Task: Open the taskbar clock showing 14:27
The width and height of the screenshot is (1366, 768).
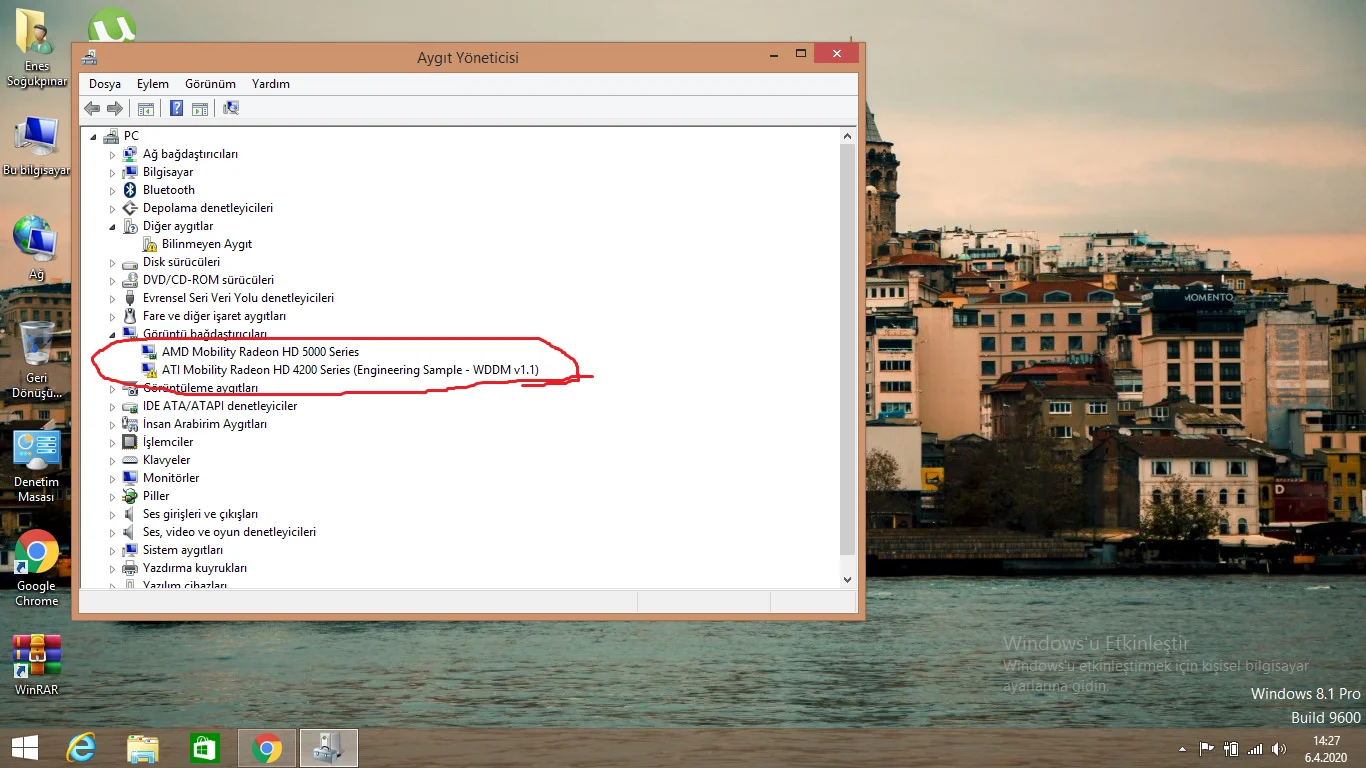Action: point(1326,748)
